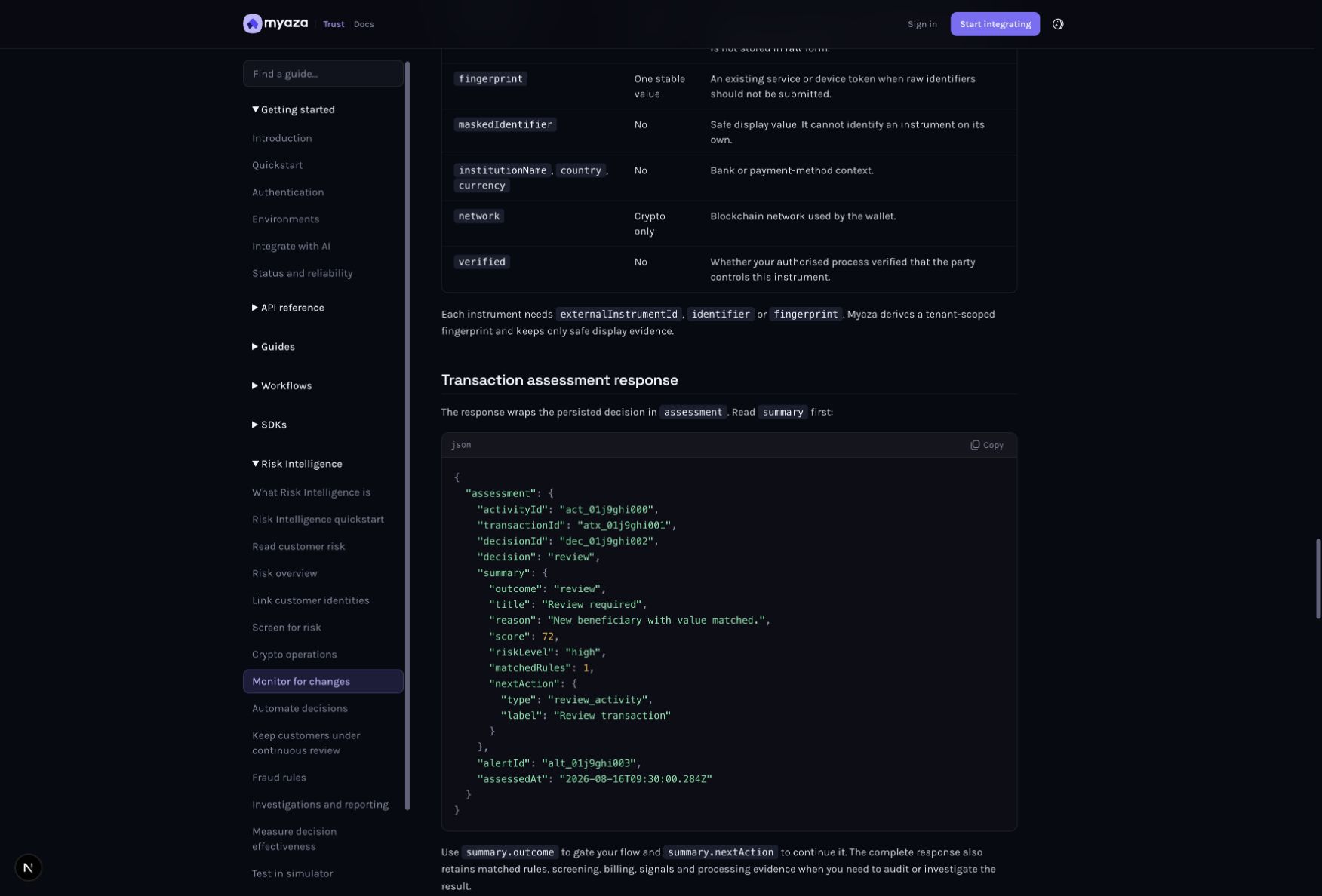Open Crypto operations page

point(294,655)
